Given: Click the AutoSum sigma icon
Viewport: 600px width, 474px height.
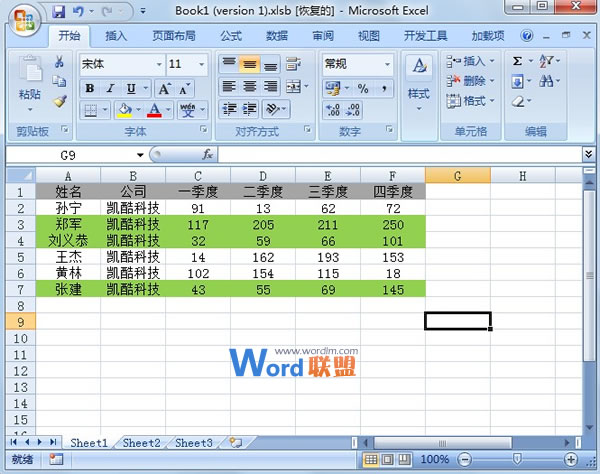Looking at the screenshot, I should [517, 61].
